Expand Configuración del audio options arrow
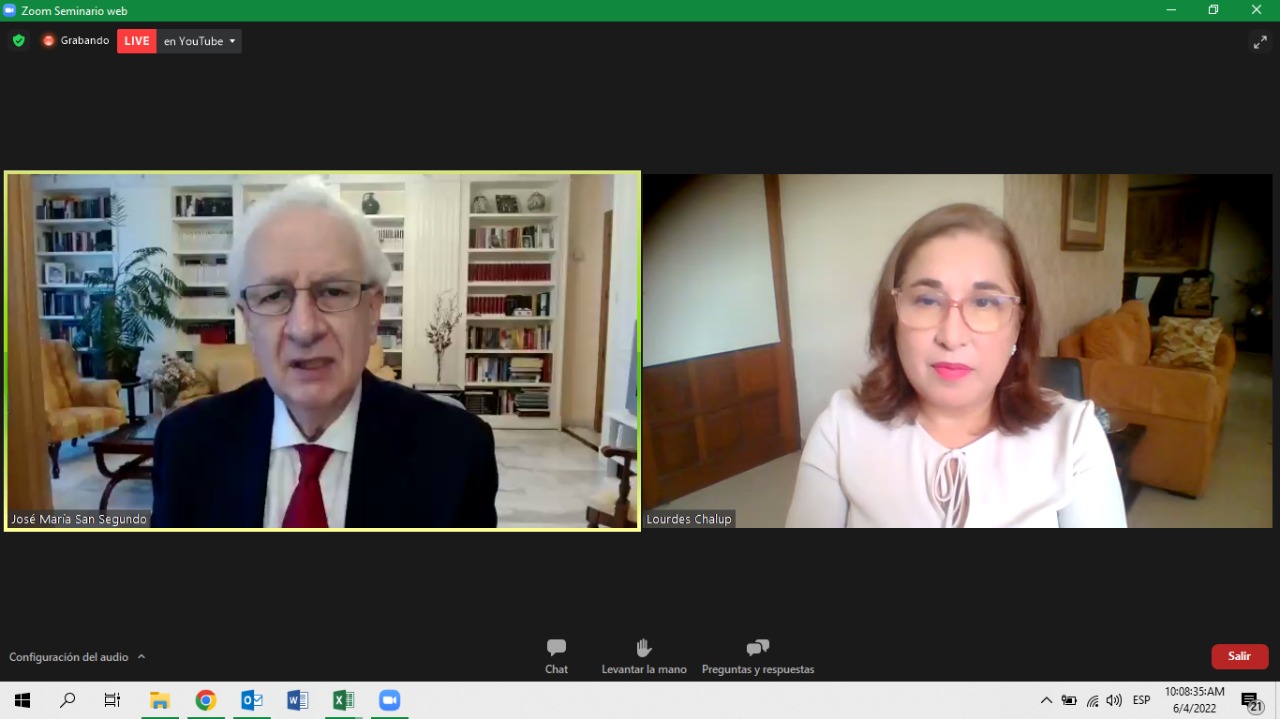Viewport: 1280px width, 719px height. click(x=141, y=657)
